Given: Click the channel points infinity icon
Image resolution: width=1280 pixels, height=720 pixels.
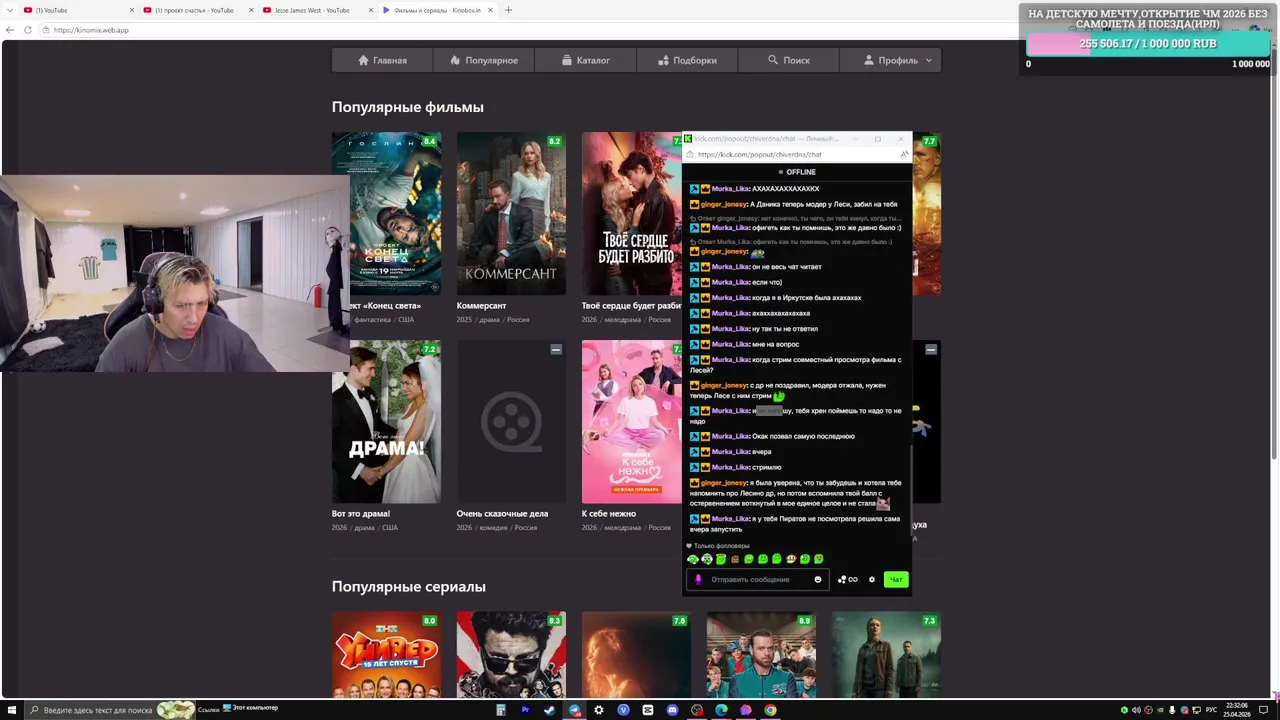Looking at the screenshot, I should coord(848,579).
